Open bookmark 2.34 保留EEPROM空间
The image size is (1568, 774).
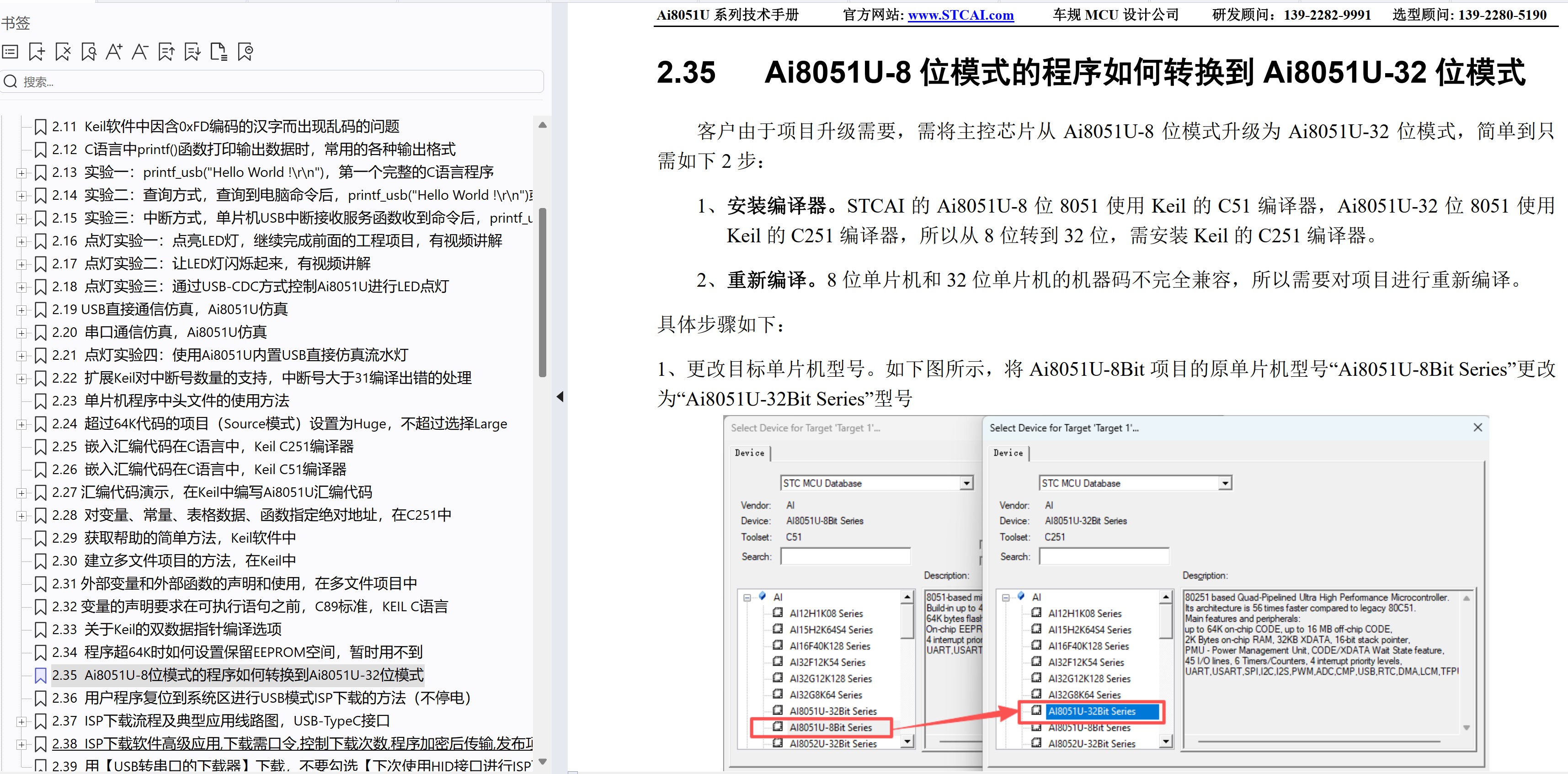[x=237, y=653]
